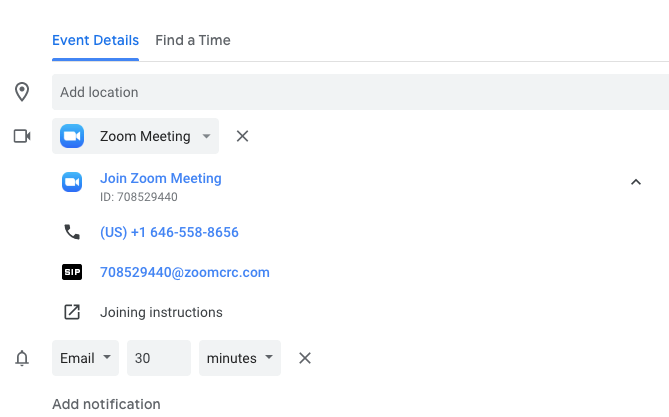Screen dimensions: 669x417
Task: Open the 708529440@zoomcrc.com SIP link
Action: [185, 272]
